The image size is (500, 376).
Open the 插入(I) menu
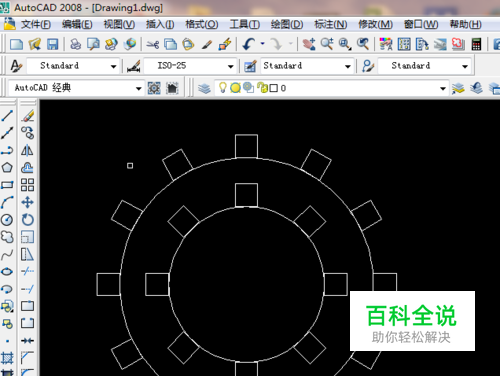160,24
